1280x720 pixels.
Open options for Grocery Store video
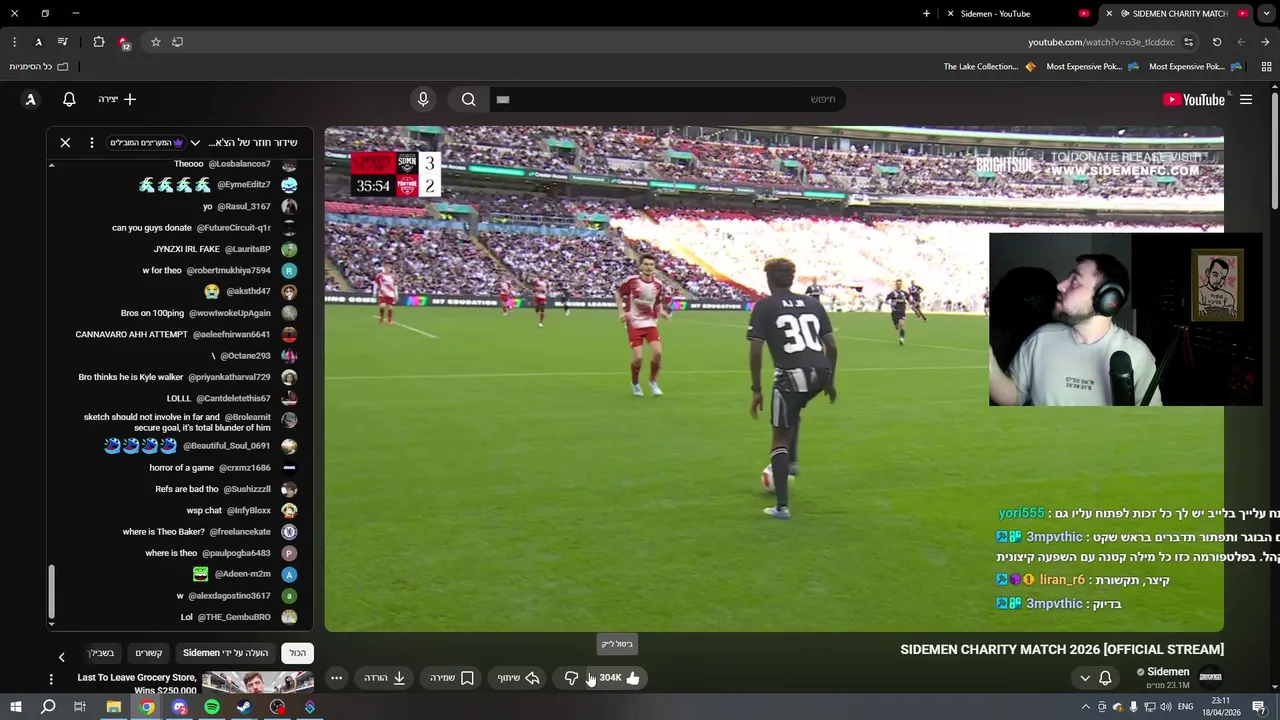click(x=51, y=679)
